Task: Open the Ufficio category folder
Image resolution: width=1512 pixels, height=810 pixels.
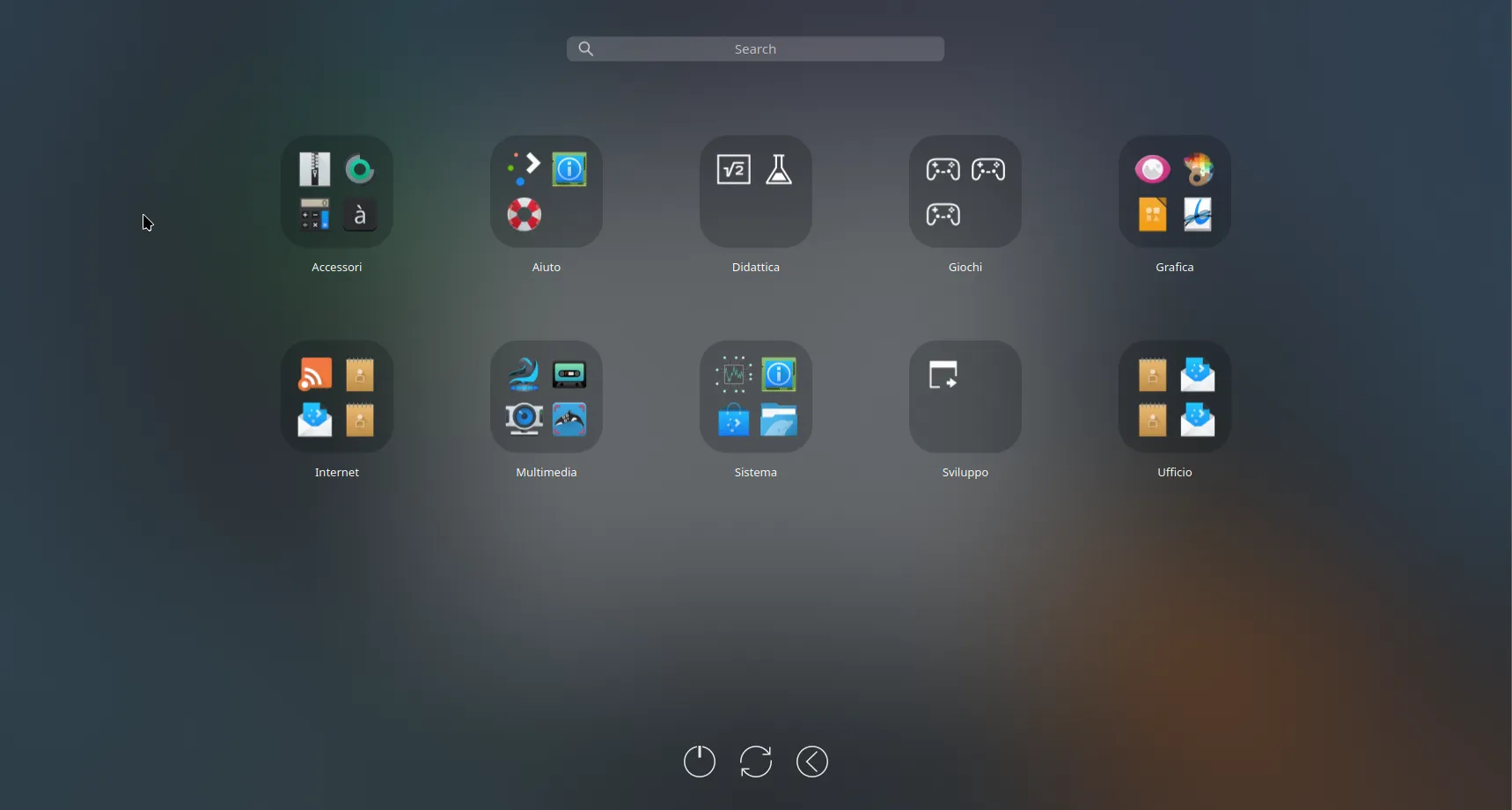Action: pos(1174,397)
